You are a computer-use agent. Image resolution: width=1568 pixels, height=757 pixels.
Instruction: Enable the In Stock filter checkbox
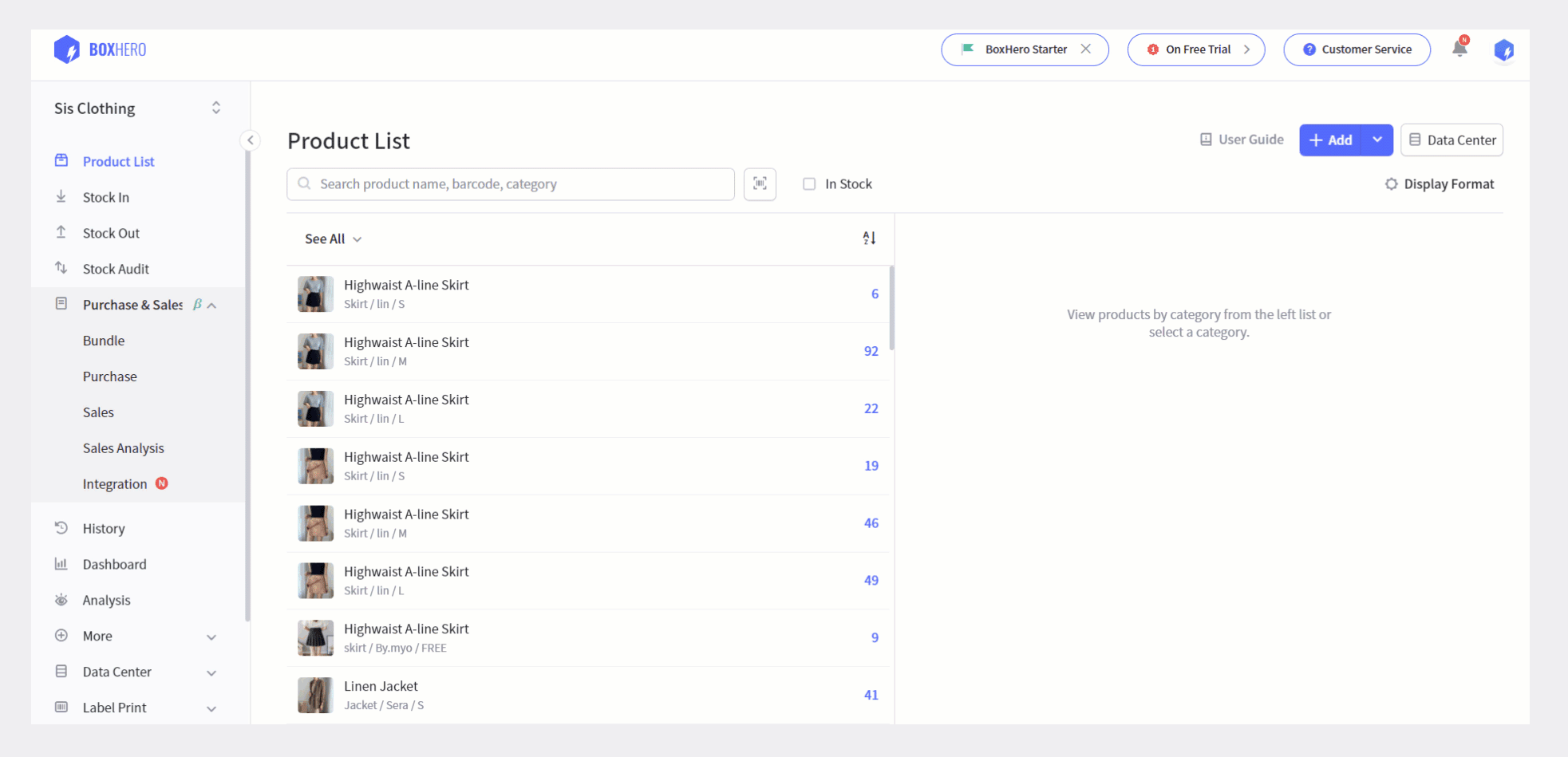[x=808, y=183]
